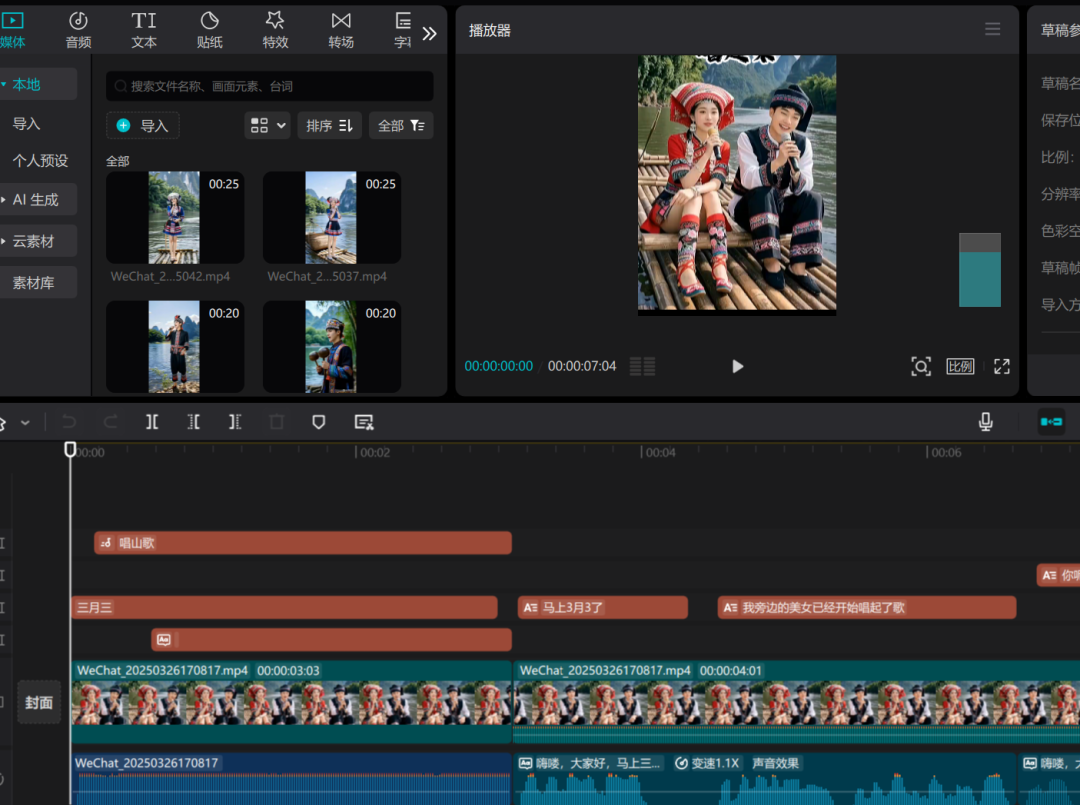Jump to the 00:02 ruler mark
This screenshot has width=1080, height=805.
375,452
